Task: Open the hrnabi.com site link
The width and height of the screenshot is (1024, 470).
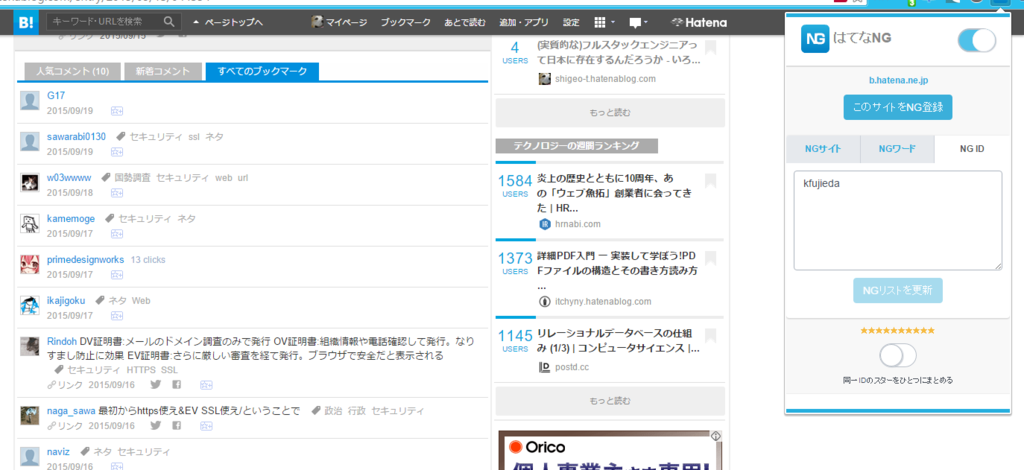Action: pos(577,224)
